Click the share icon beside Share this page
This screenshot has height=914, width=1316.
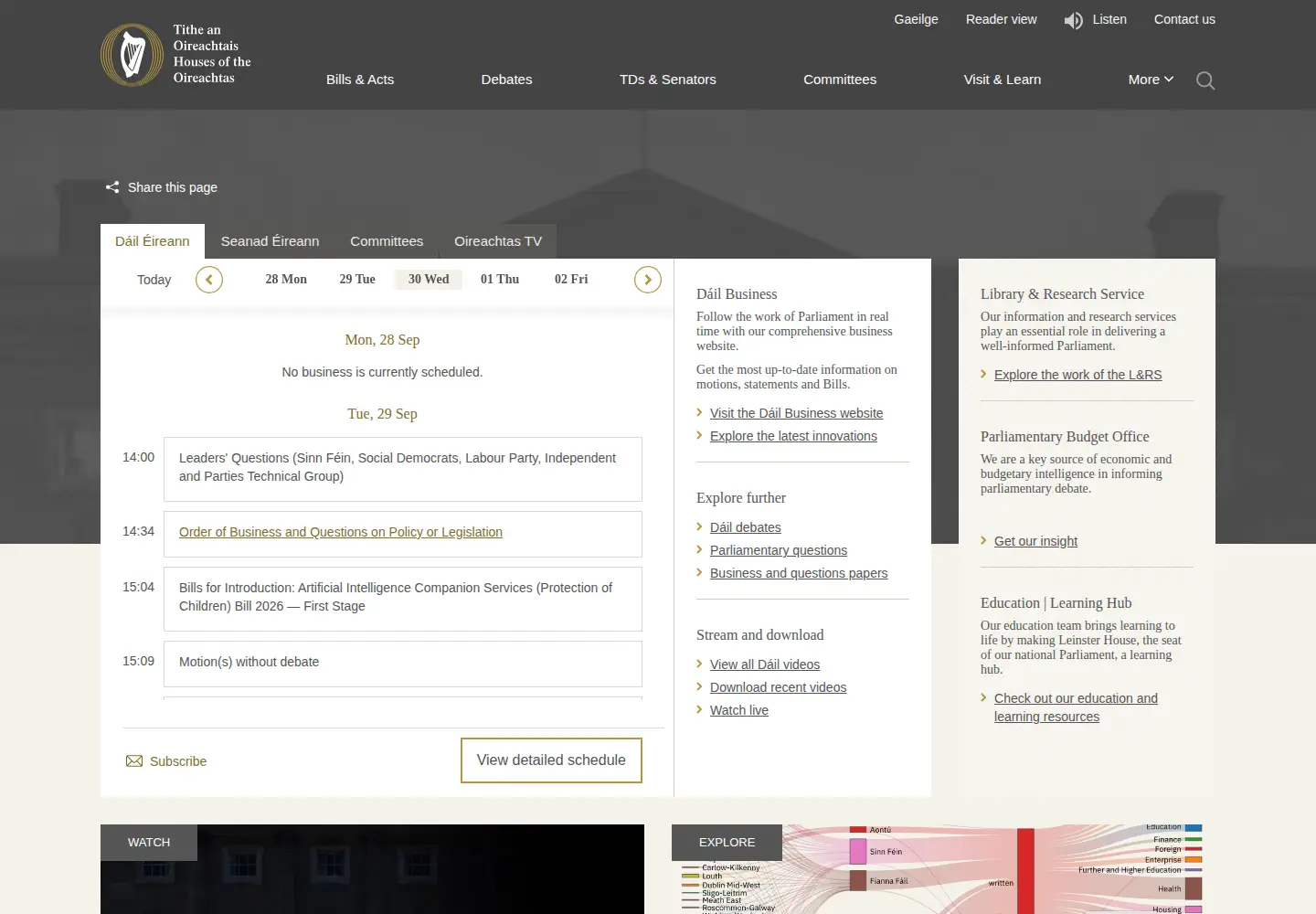click(x=112, y=187)
